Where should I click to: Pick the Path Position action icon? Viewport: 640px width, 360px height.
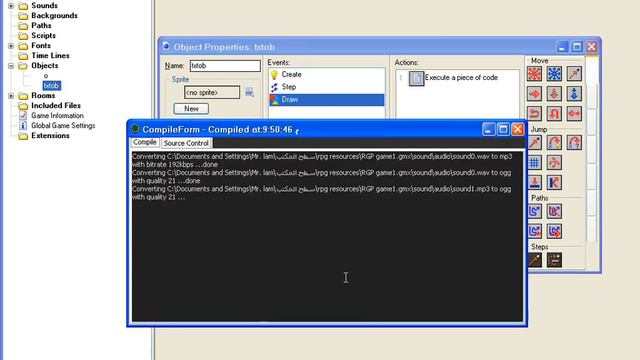[x=534, y=231]
